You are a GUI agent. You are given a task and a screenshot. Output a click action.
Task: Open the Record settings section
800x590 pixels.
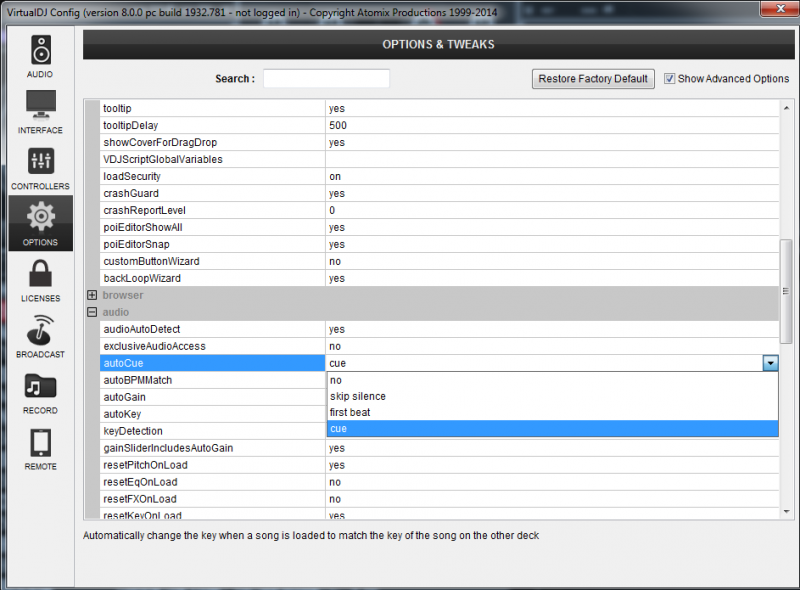41,391
